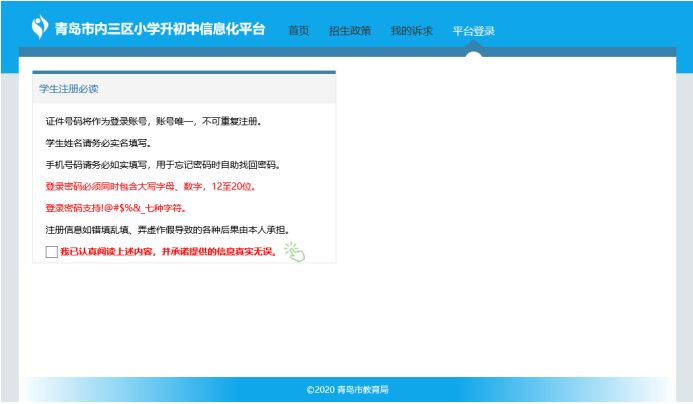Tick the agreement checkbox before the red text

tap(52, 251)
